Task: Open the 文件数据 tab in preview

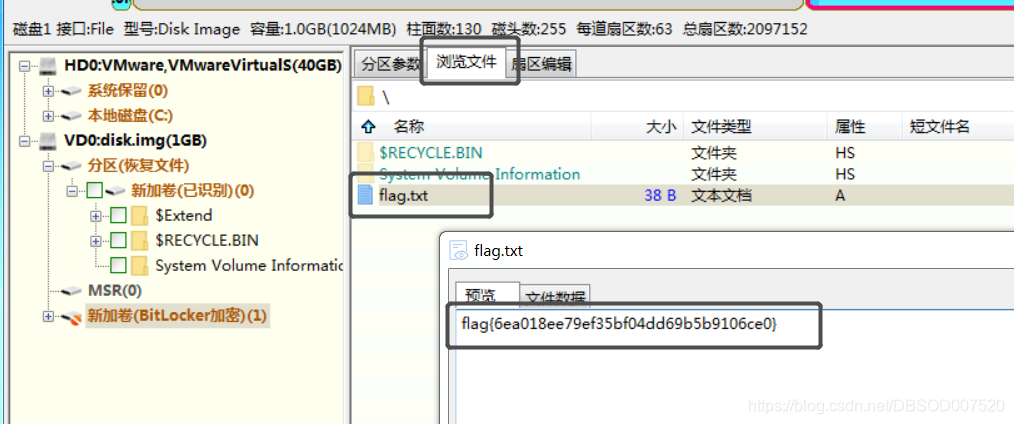Action: click(x=555, y=297)
